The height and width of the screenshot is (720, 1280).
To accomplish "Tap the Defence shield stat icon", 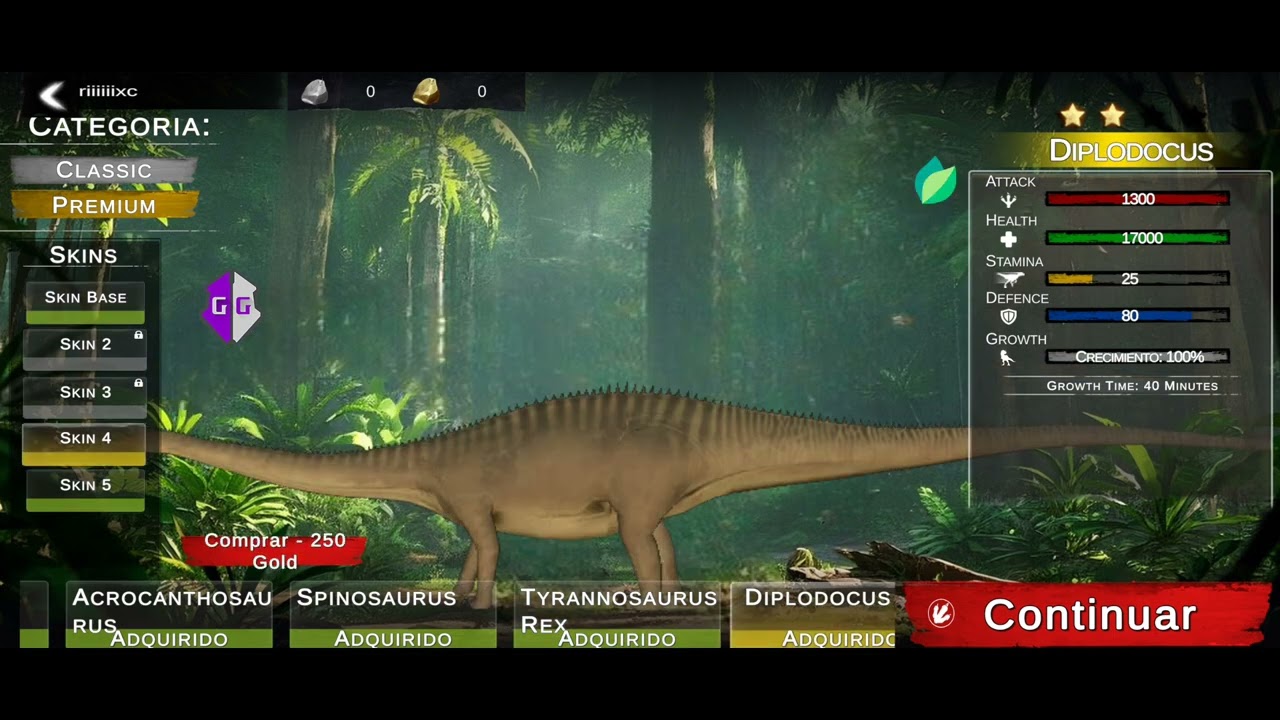I will (x=1008, y=317).
